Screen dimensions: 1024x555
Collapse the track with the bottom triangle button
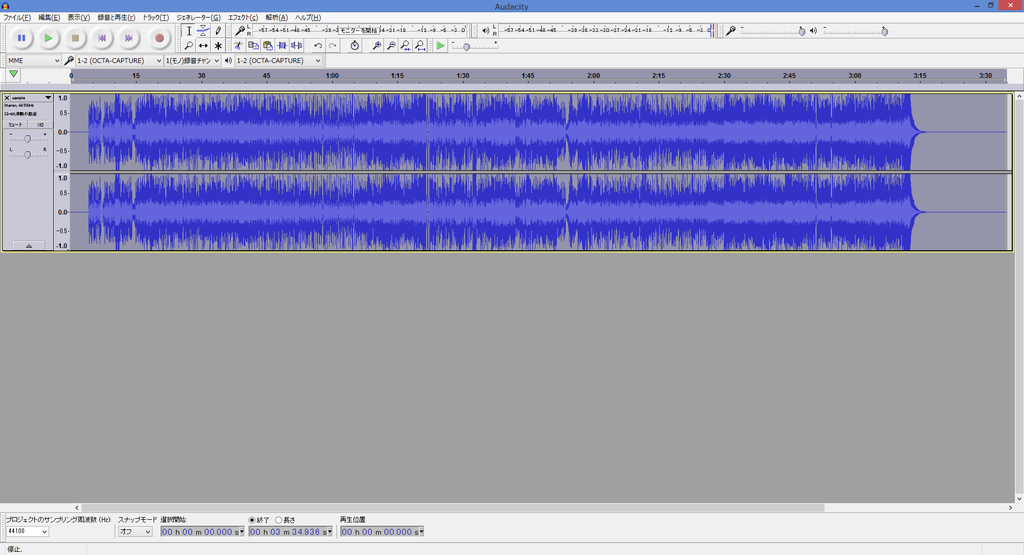29,246
